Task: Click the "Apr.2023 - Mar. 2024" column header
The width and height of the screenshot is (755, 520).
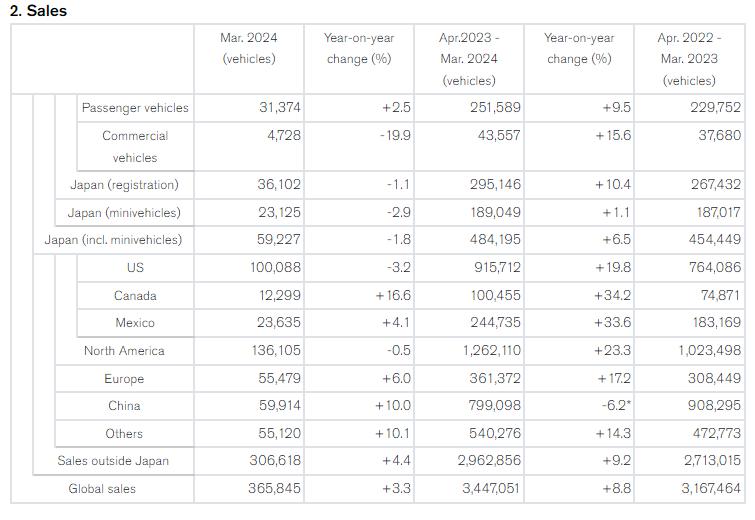Action: [x=468, y=58]
